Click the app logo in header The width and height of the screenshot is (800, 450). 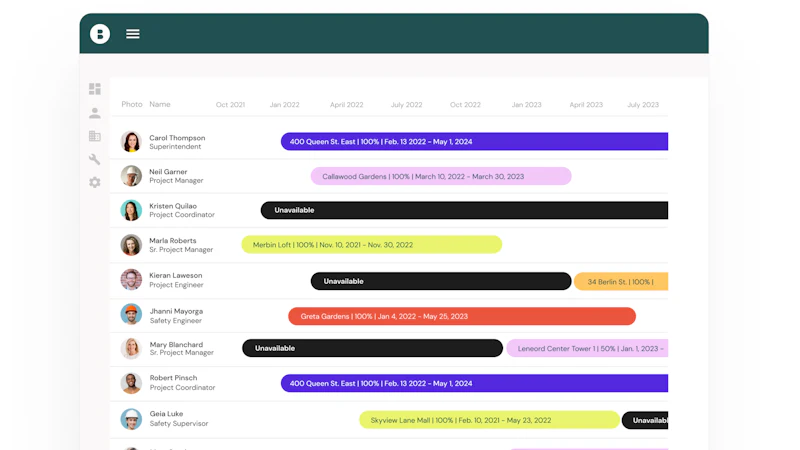[100, 34]
